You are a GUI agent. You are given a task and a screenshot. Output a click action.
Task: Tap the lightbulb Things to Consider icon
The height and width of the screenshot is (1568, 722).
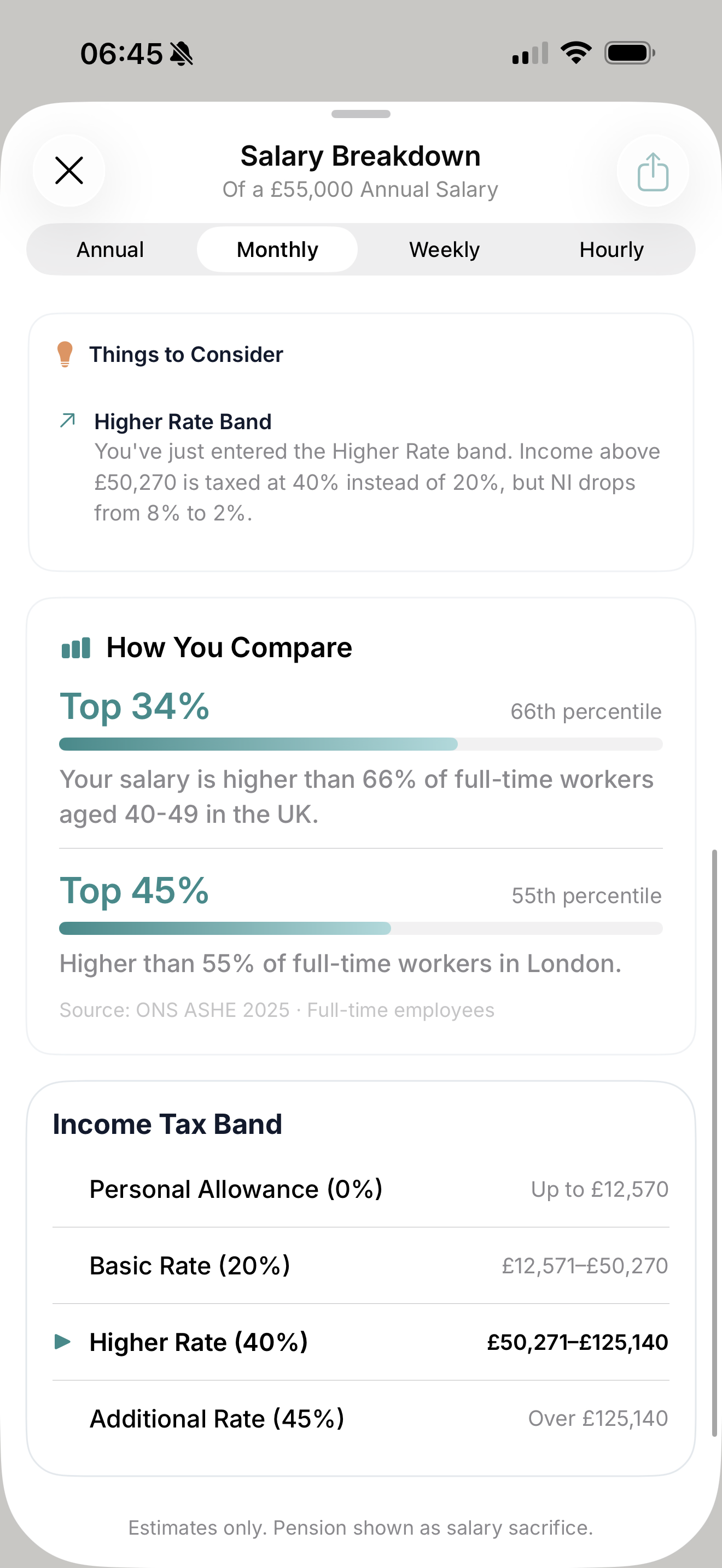(x=65, y=354)
